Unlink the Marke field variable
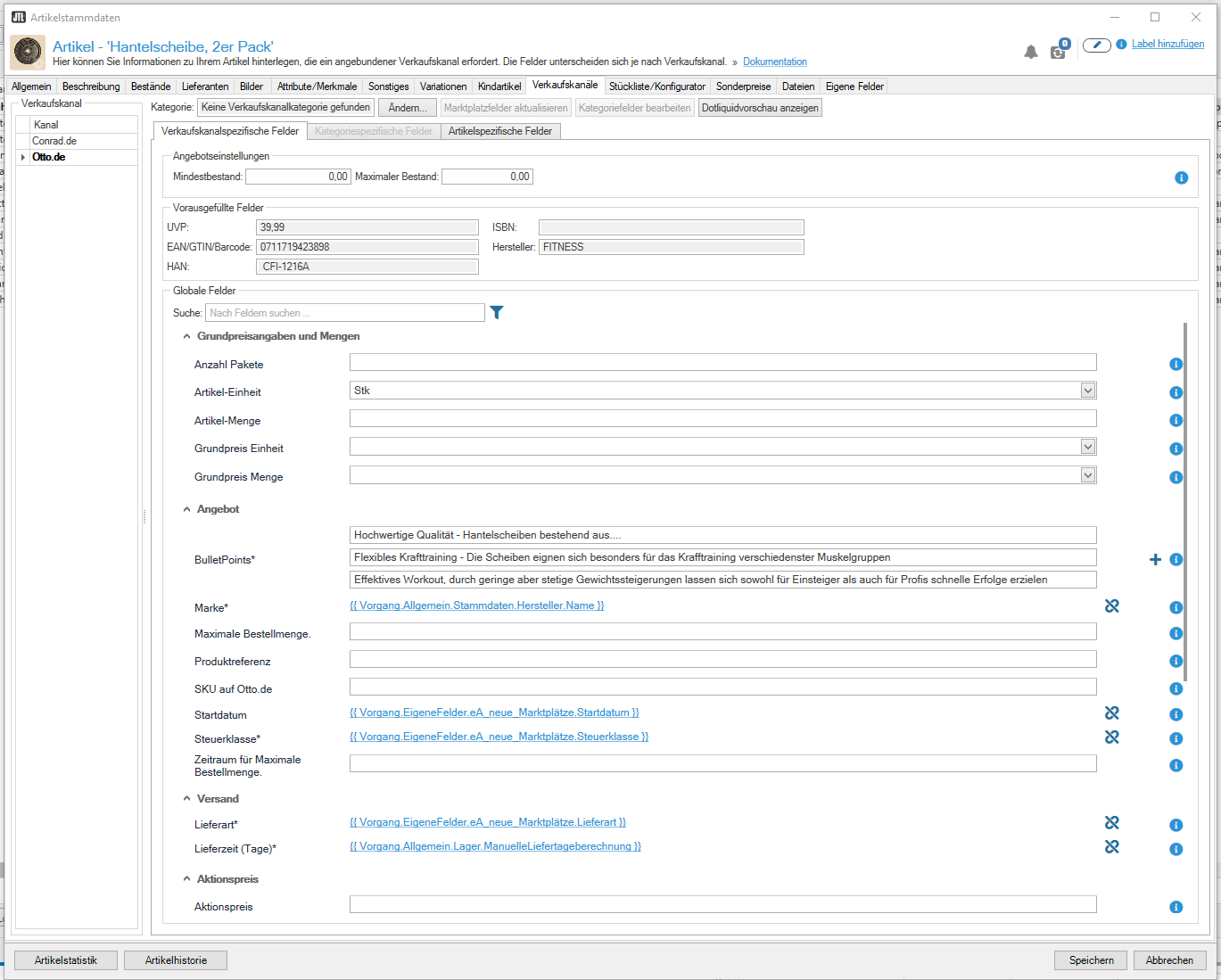This screenshot has height=980, width=1221. pyautogui.click(x=1111, y=606)
